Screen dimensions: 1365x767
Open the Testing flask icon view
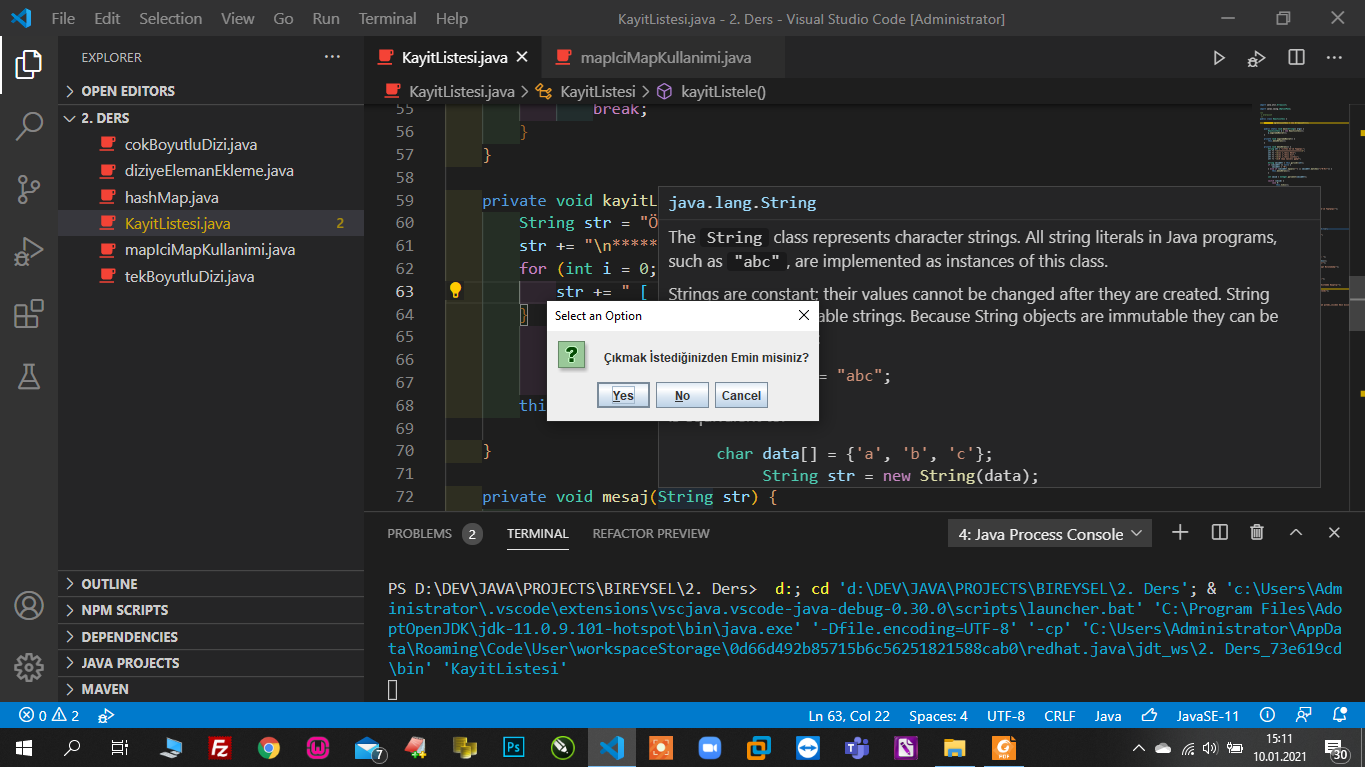point(28,376)
